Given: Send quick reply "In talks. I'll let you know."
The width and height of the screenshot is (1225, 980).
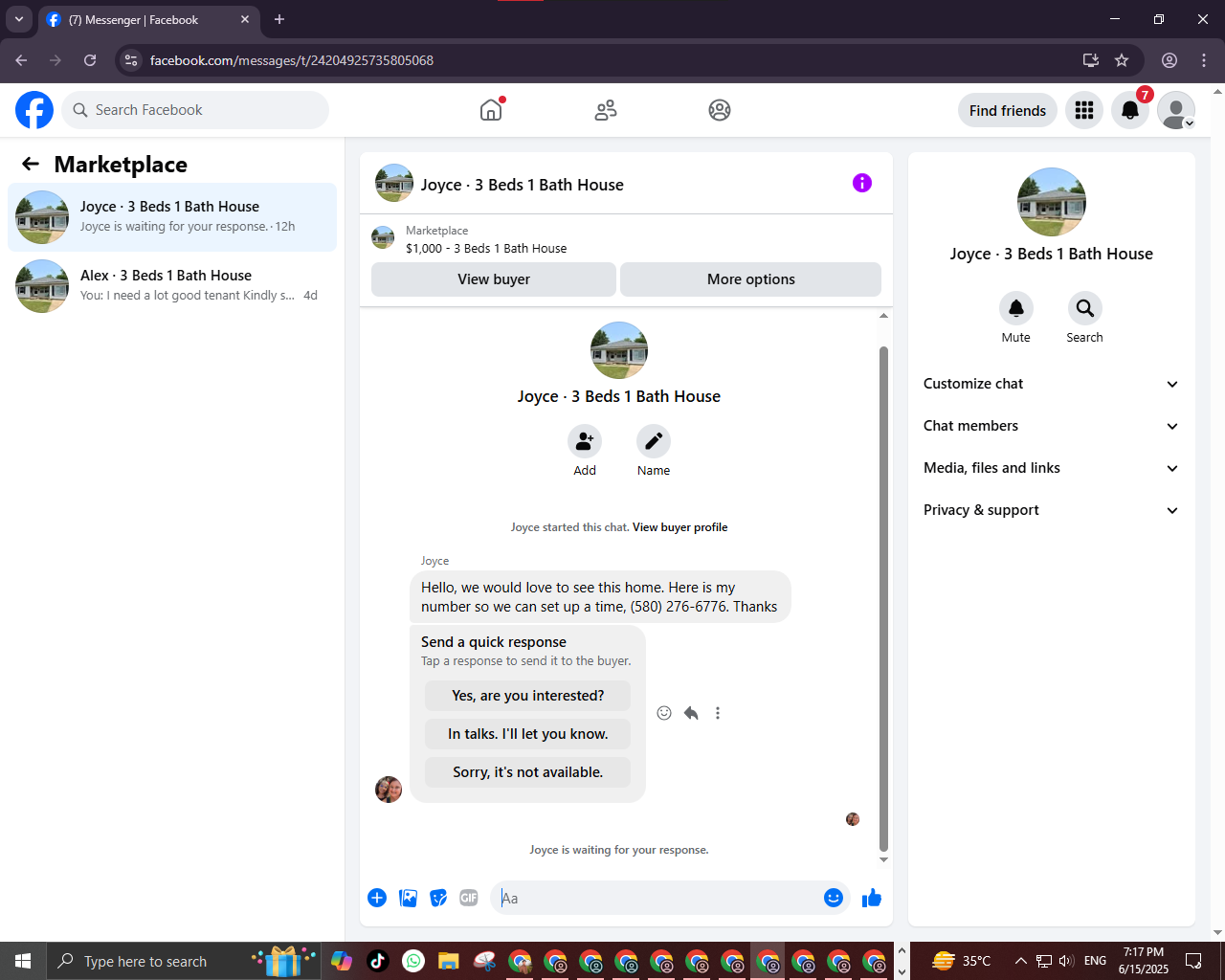Looking at the screenshot, I should pyautogui.click(x=528, y=734).
